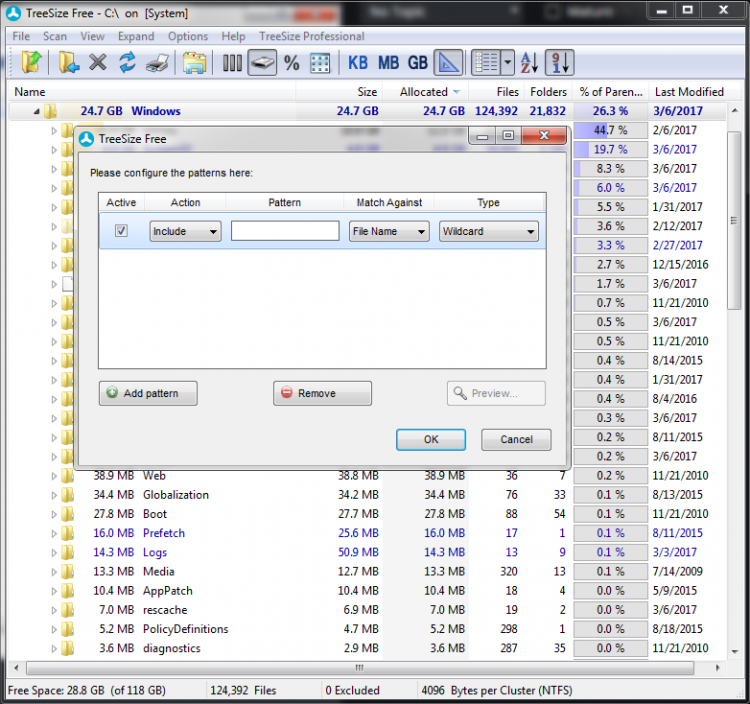Image resolution: width=750 pixels, height=704 pixels.
Task: Switch to percent display mode icon
Action: 291,63
